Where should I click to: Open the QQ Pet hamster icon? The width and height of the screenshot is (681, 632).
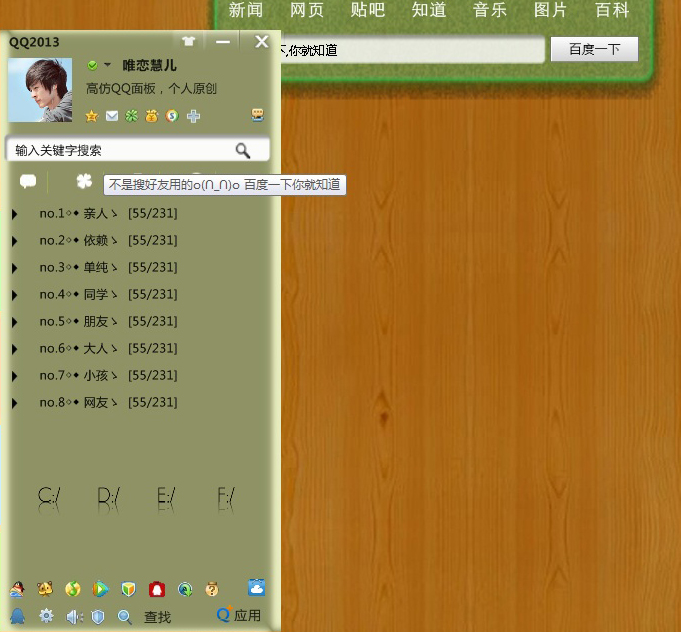pos(45,589)
